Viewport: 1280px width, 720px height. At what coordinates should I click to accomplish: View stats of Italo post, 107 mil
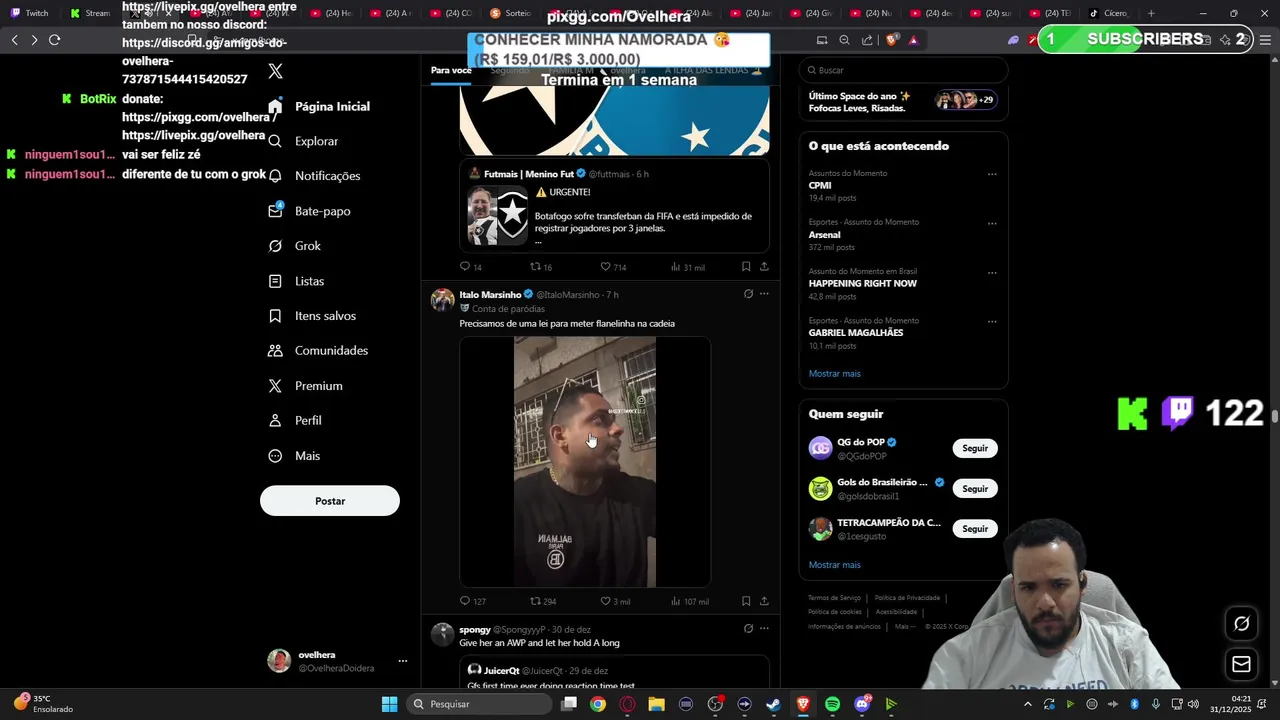[x=689, y=601]
